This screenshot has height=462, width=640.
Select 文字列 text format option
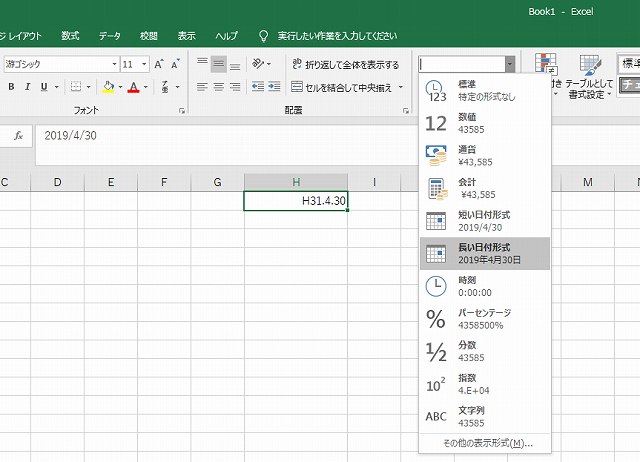tap(485, 417)
